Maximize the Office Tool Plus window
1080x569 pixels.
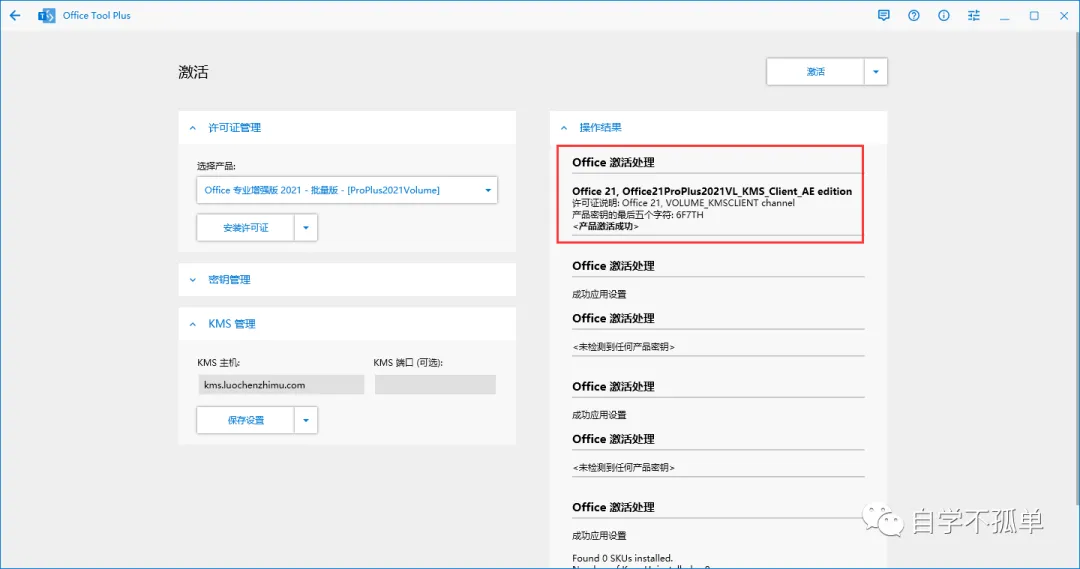pos(1034,15)
